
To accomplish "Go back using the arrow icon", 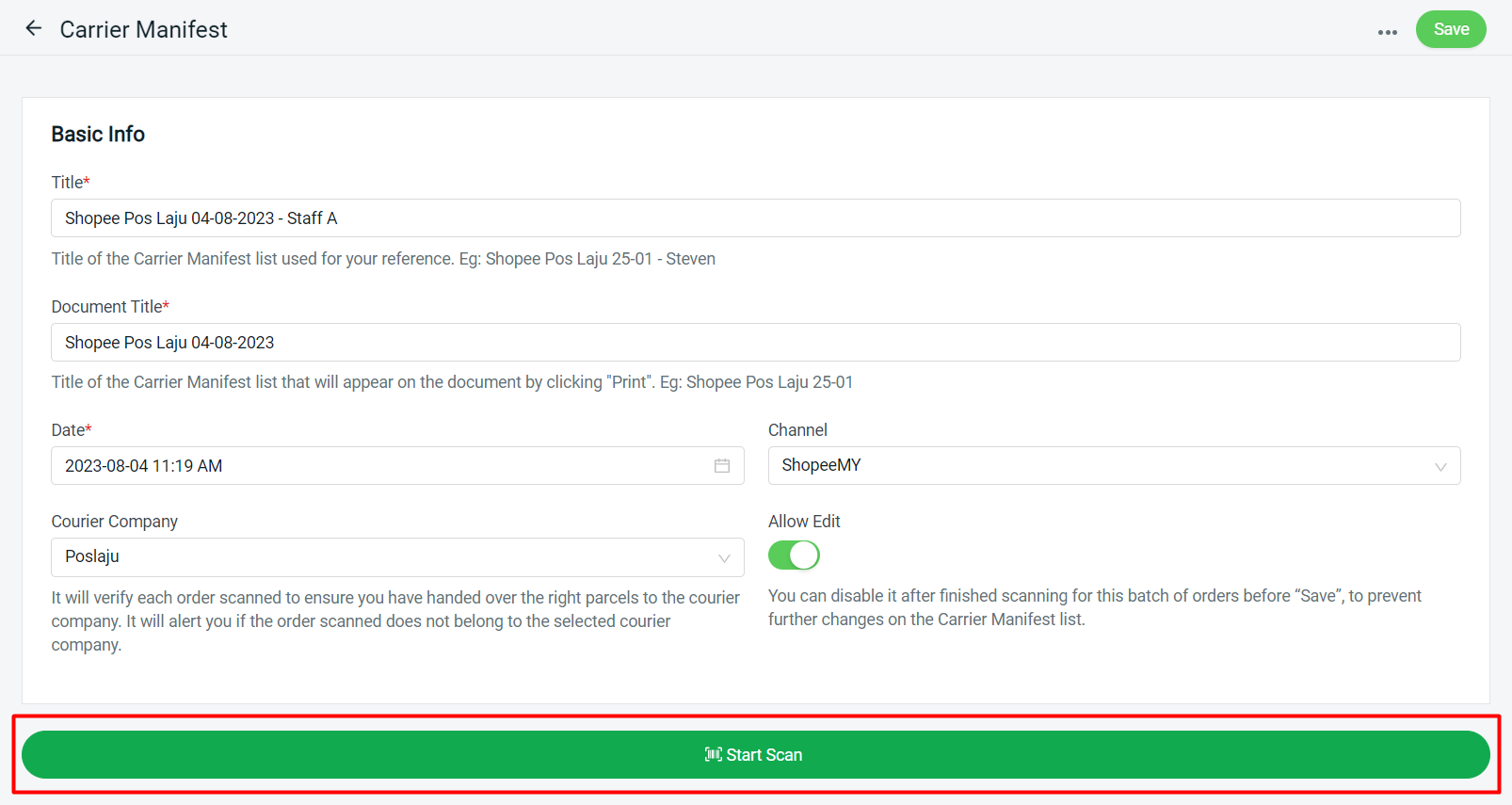I will [x=34, y=28].
